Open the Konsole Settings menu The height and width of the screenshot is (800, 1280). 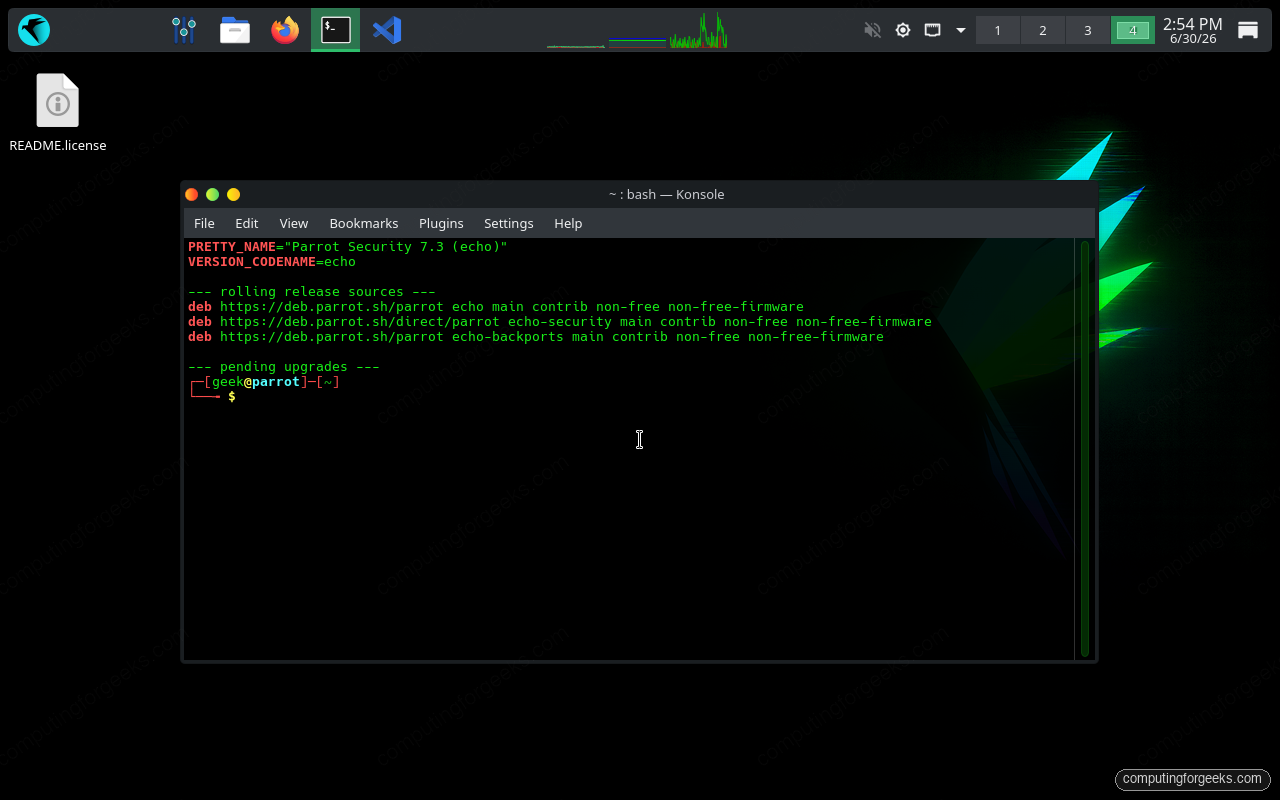pyautogui.click(x=509, y=223)
